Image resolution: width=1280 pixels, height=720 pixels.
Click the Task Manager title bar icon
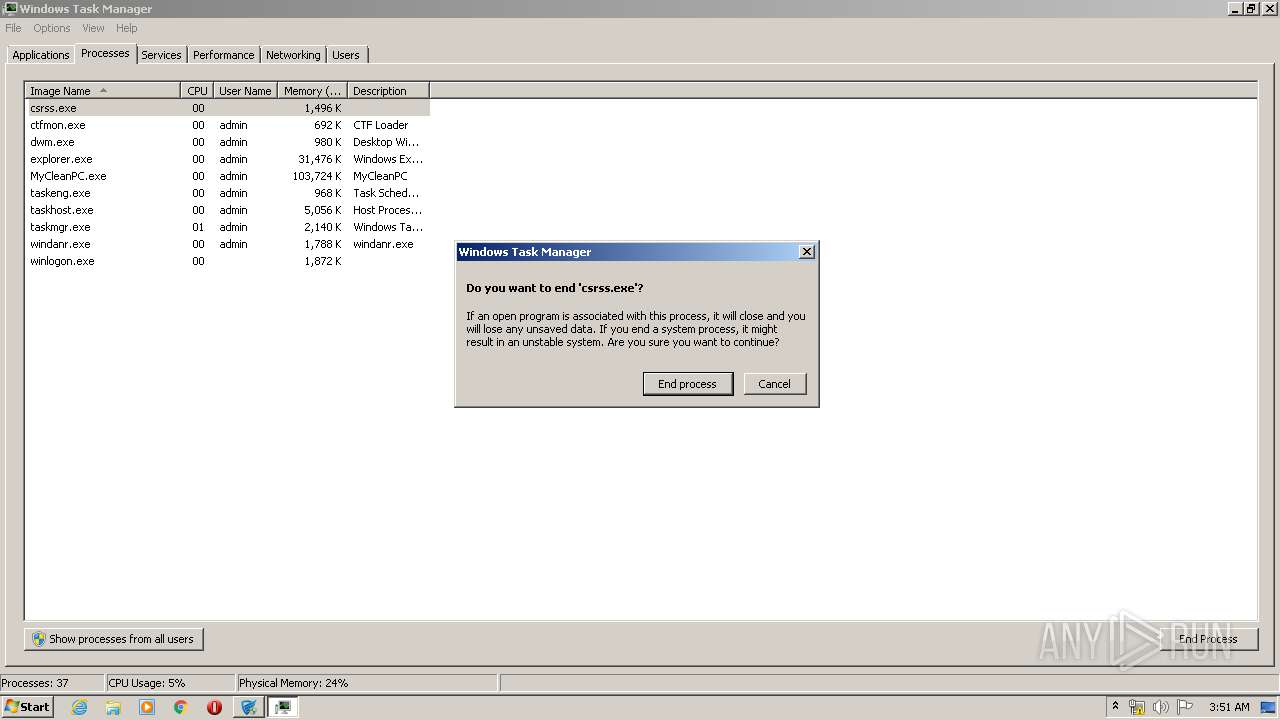10,8
